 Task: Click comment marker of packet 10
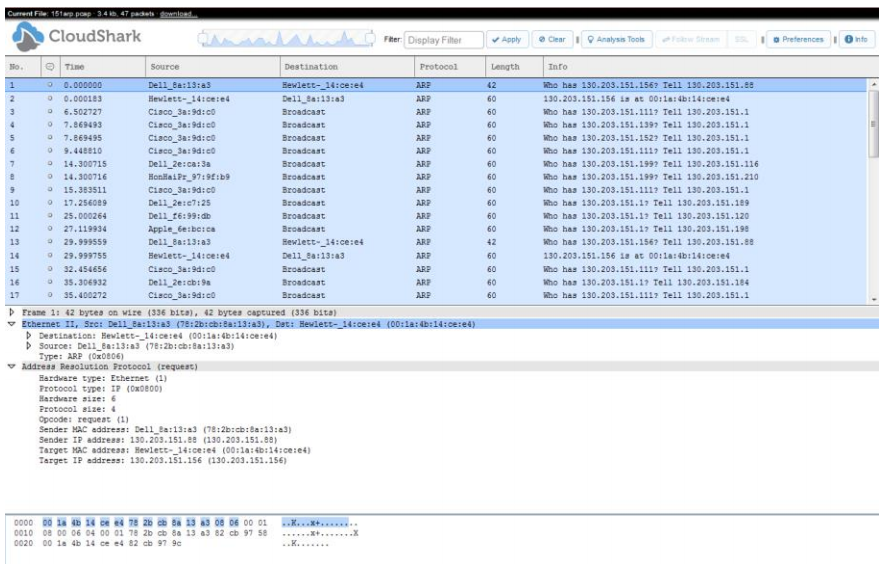50,203
